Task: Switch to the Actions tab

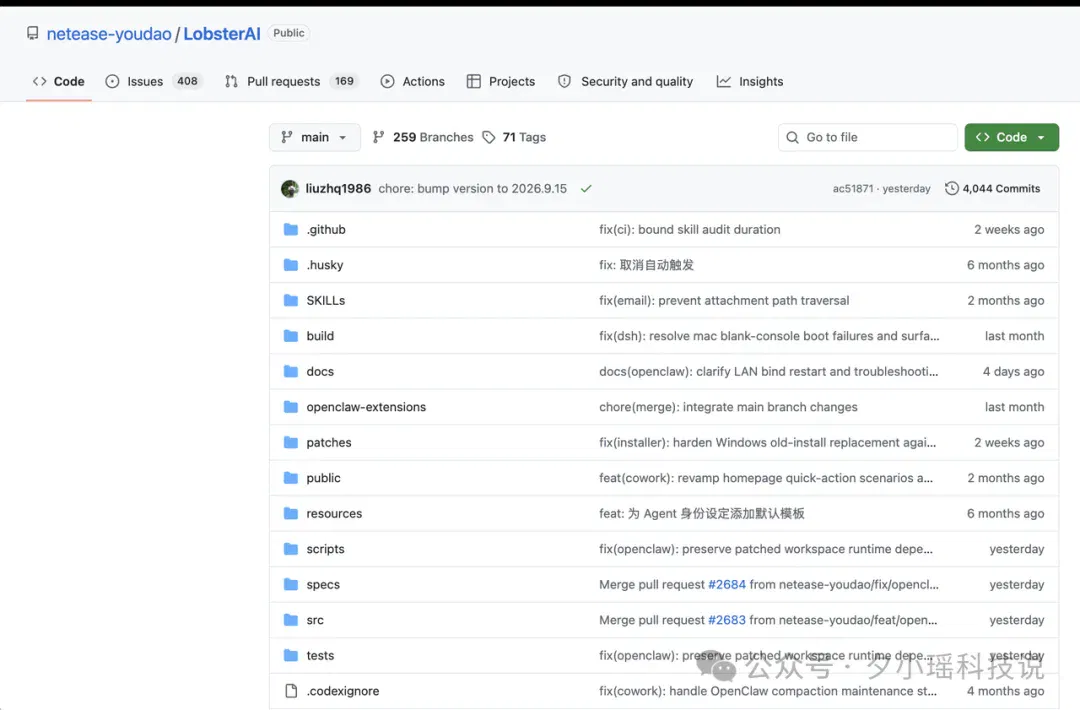Action: [x=413, y=81]
